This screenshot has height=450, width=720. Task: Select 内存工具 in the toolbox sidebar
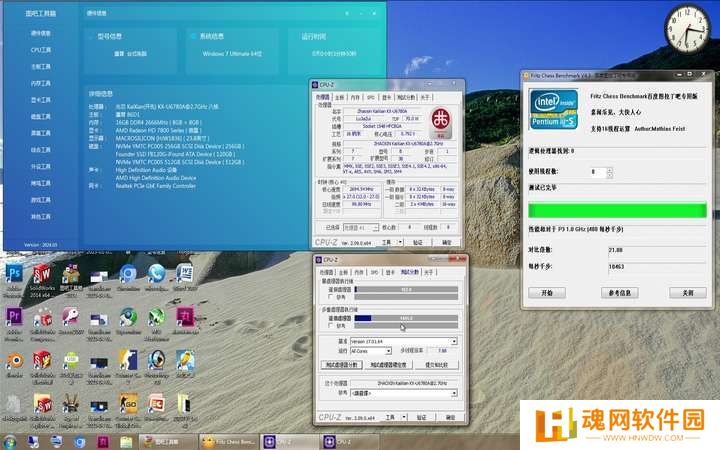pos(41,83)
